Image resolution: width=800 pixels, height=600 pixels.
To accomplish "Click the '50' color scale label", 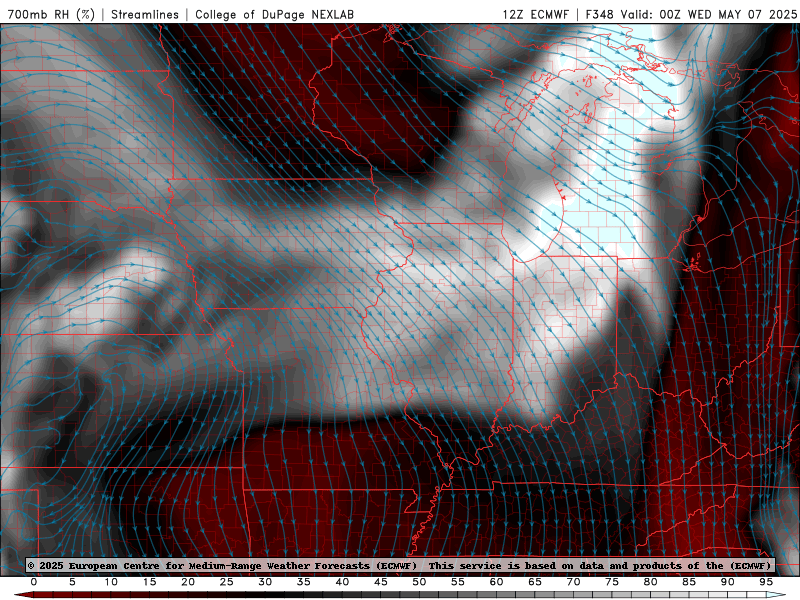I will (419, 582).
